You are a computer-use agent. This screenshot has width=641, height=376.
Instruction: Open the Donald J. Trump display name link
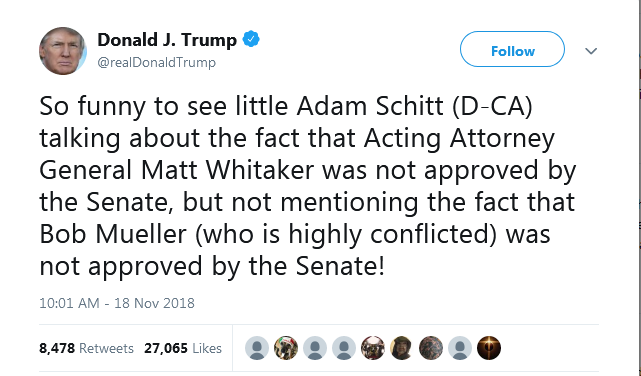(167, 40)
